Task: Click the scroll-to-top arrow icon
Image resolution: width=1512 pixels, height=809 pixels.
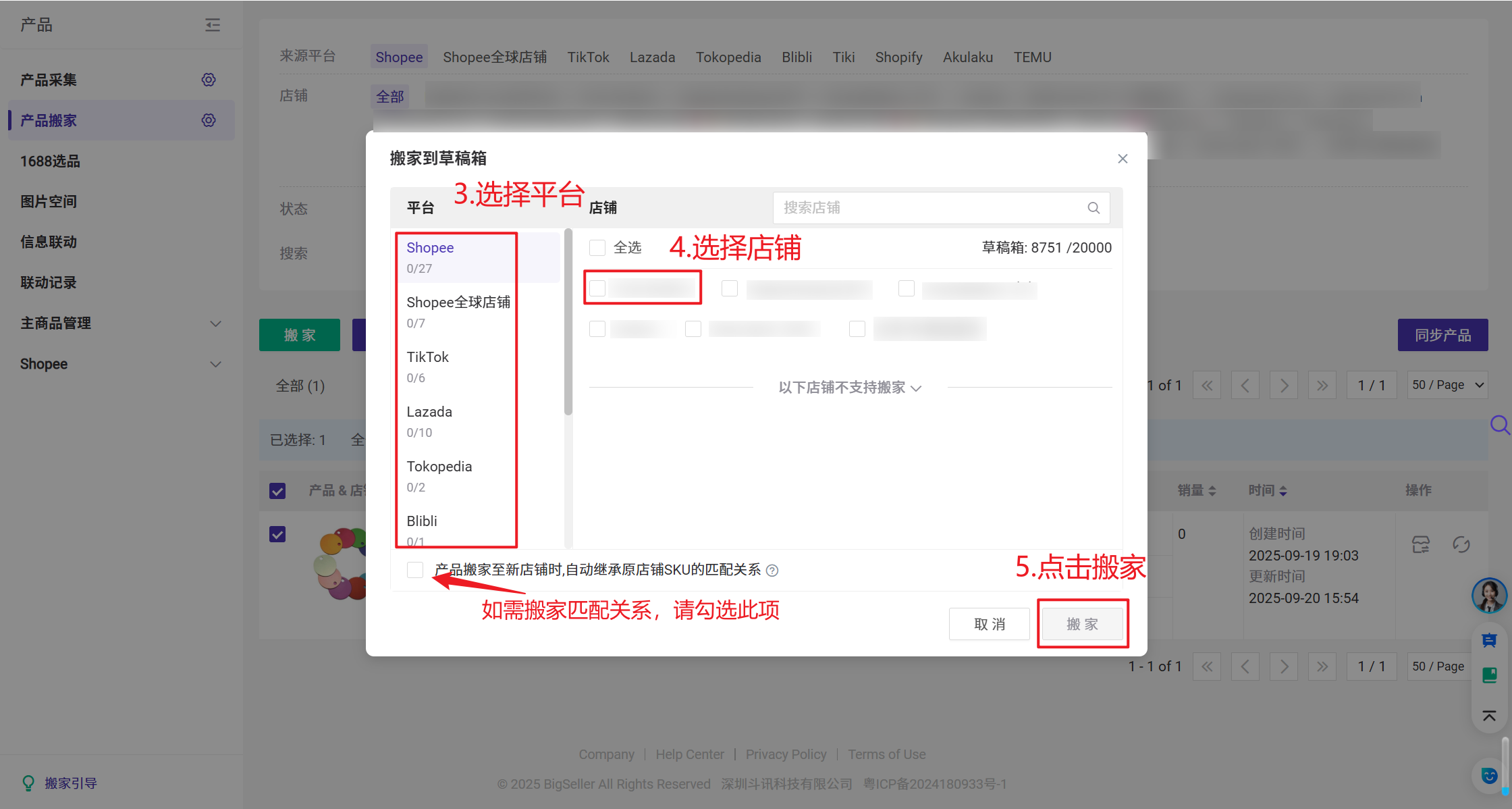Action: point(1489,716)
